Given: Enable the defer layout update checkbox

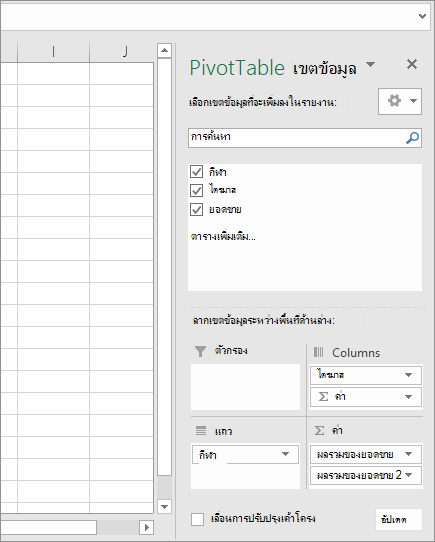Looking at the screenshot, I should 197,519.
